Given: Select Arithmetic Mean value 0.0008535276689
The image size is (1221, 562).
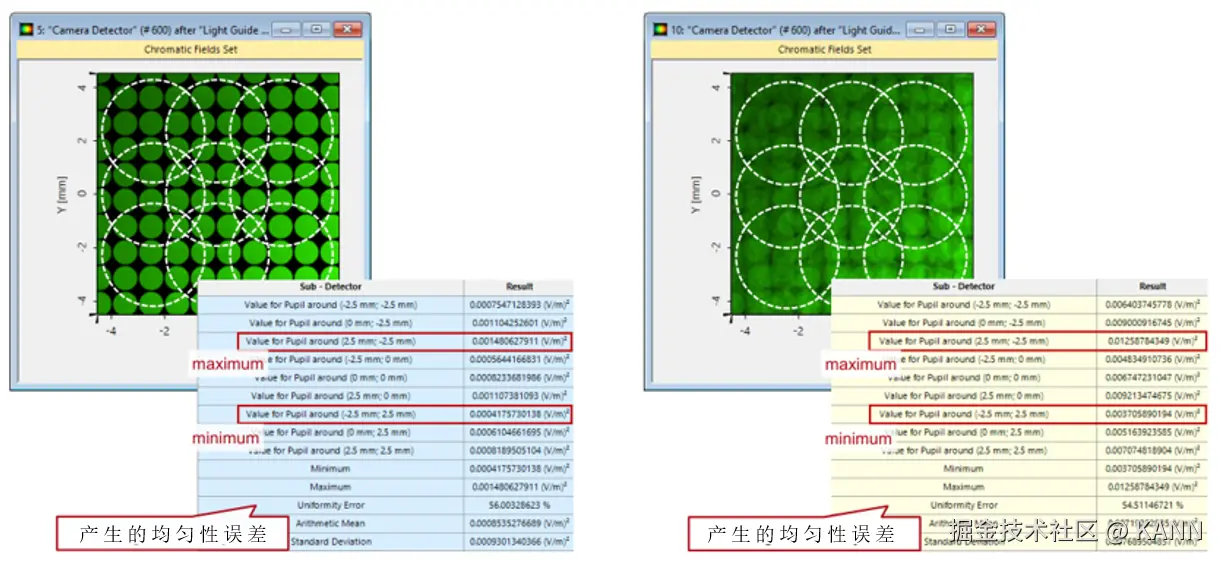Looking at the screenshot, I should [520, 523].
